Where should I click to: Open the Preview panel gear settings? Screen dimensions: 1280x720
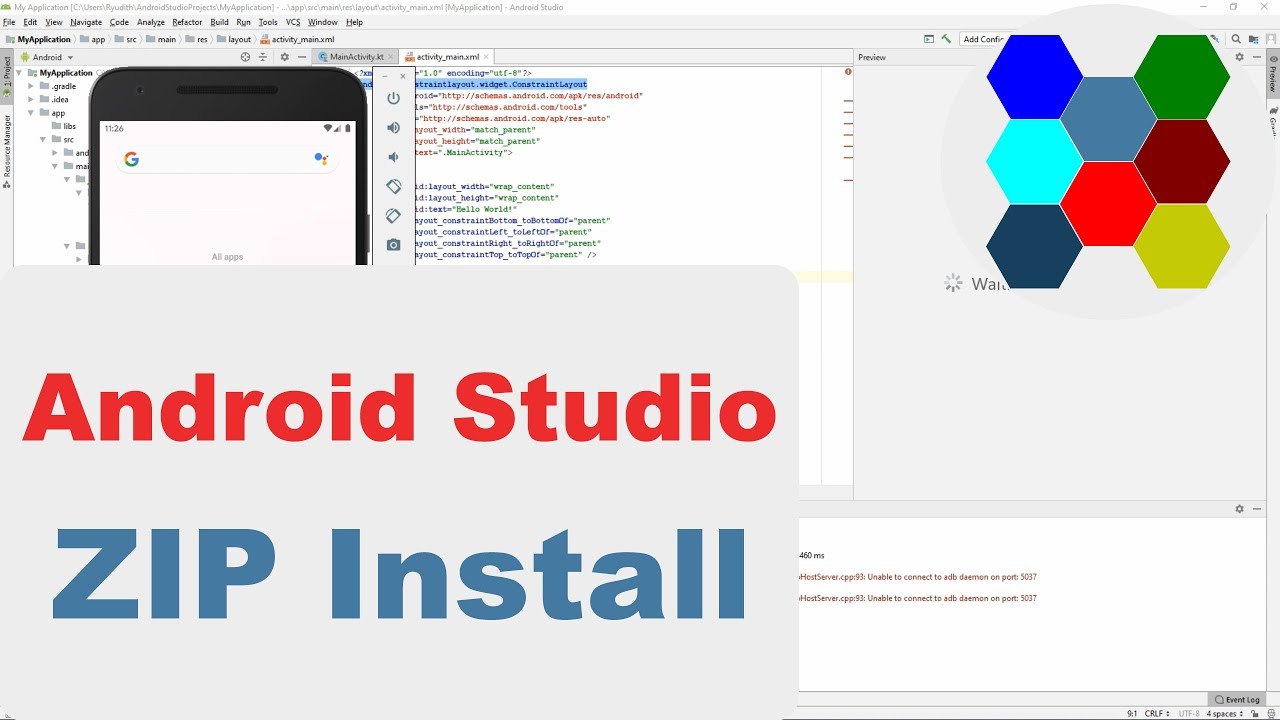pos(1239,57)
